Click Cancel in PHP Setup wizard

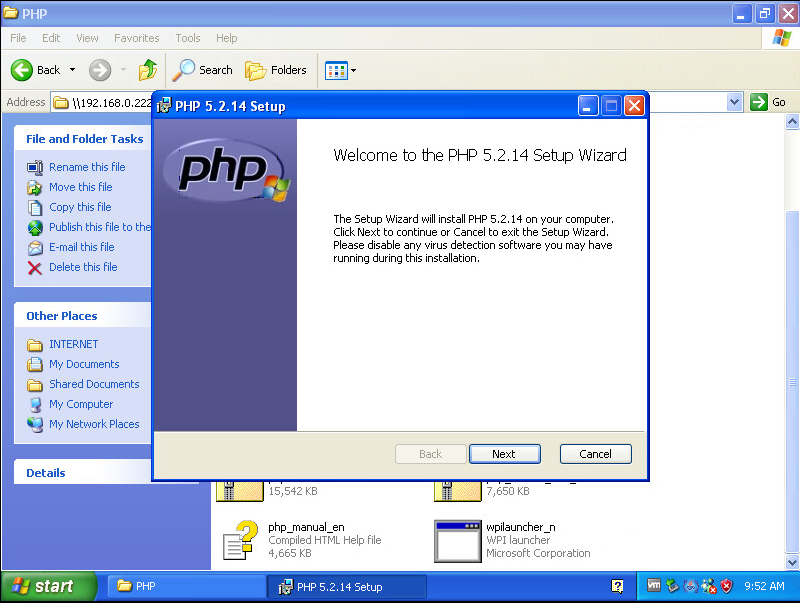point(595,454)
